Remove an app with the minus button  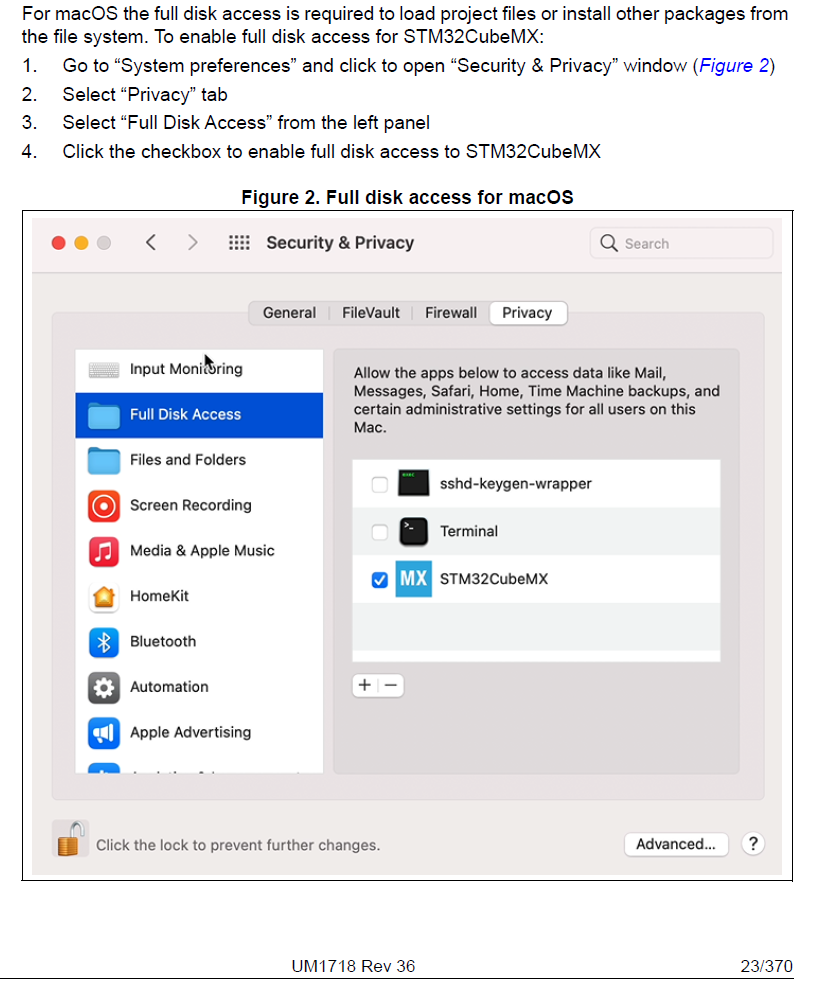[391, 685]
